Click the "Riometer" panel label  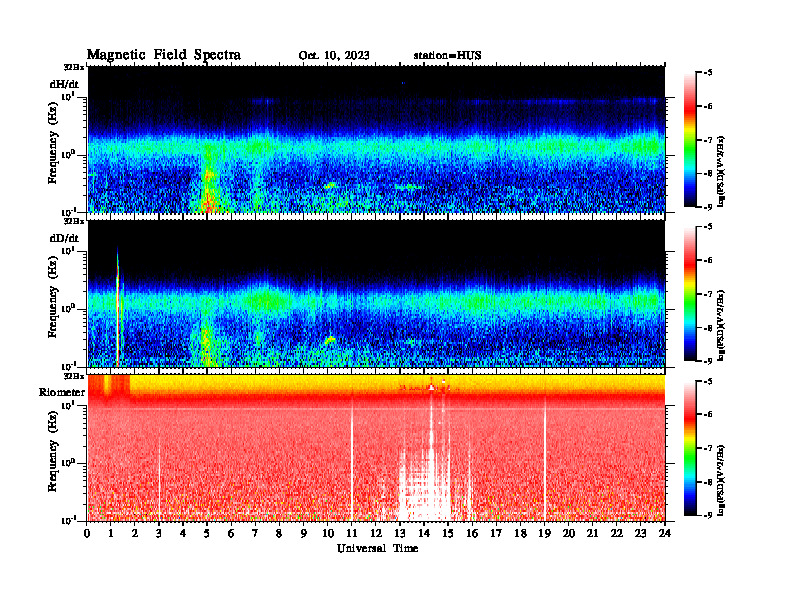coord(62,392)
